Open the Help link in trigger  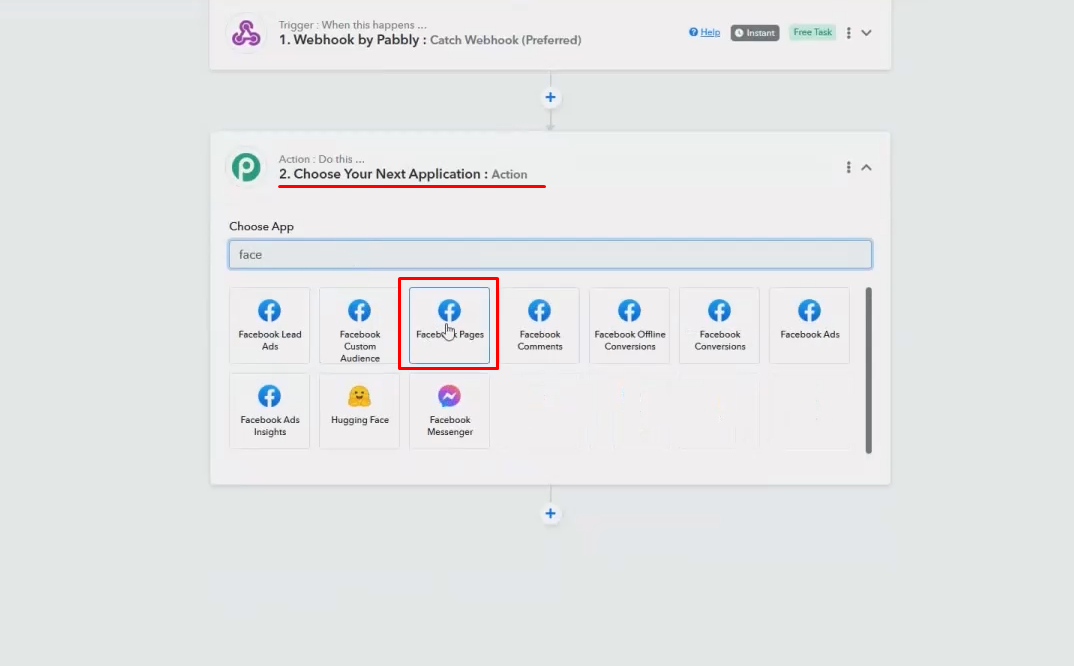point(705,32)
